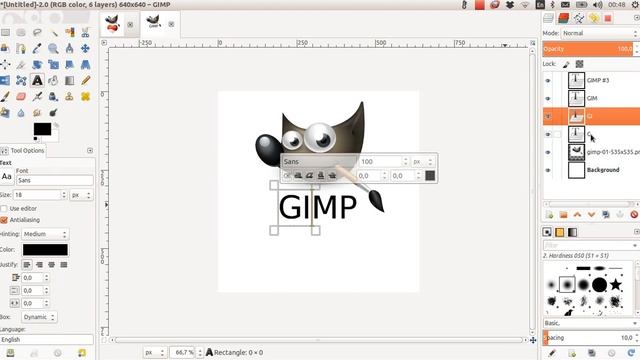The width and height of the screenshot is (640, 360).
Task: Select the Perspective tool
Action: [x=85, y=64]
